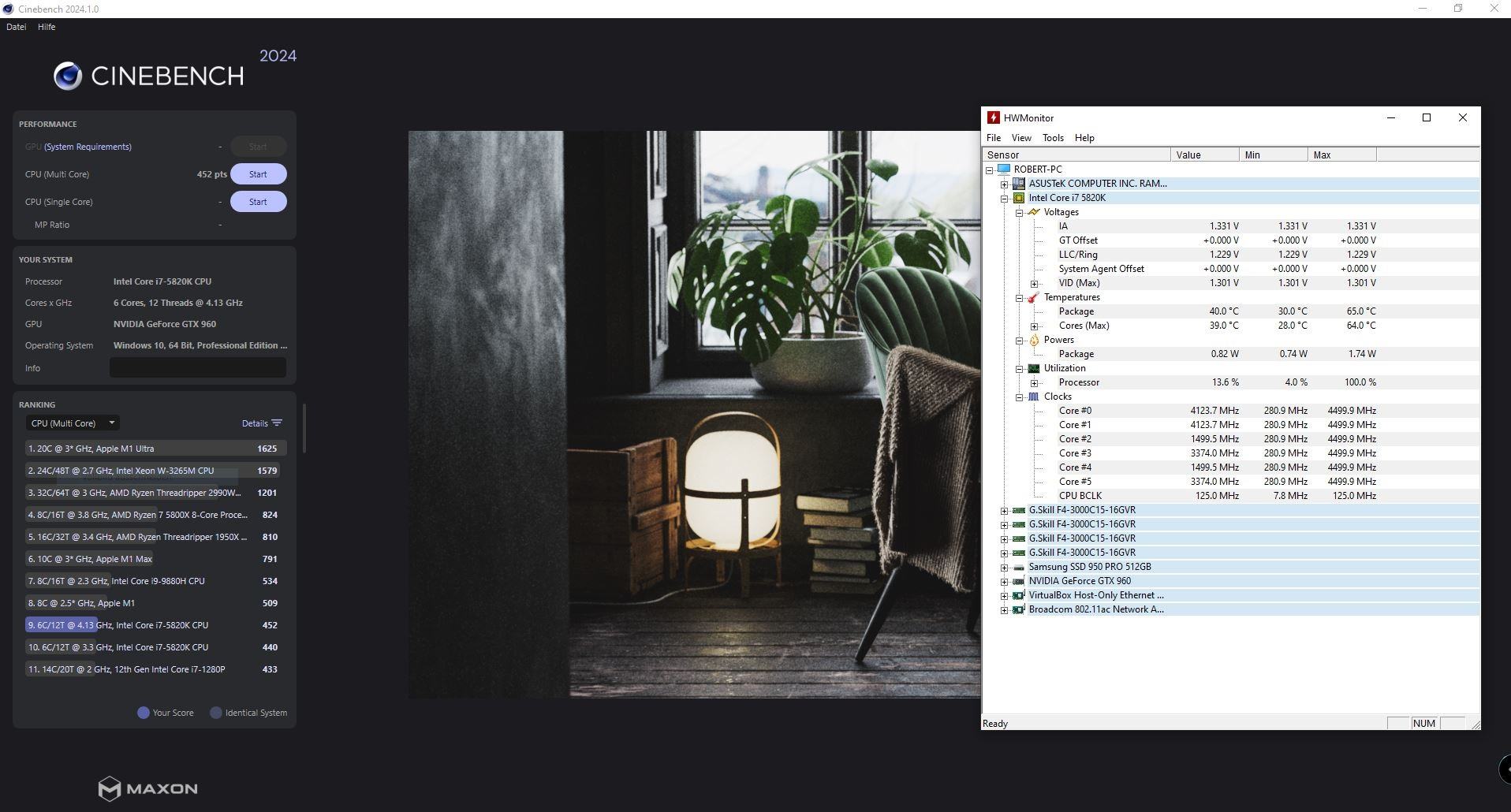Select the 6C/12T @ 3.3 GHz i7-5820K entry
This screenshot has height=812, width=1511.
coord(155,647)
